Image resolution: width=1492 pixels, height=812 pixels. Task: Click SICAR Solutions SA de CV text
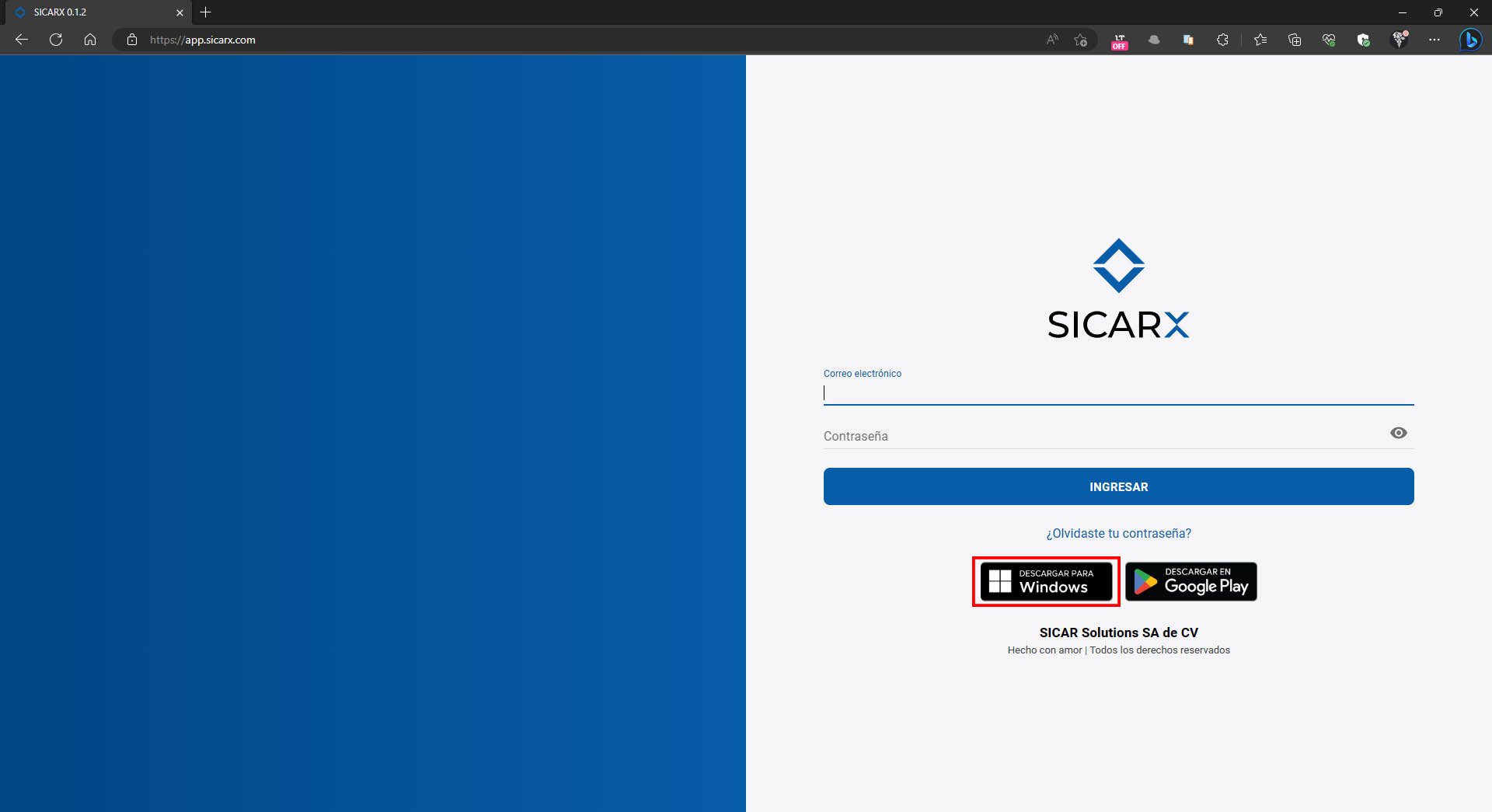click(1118, 633)
